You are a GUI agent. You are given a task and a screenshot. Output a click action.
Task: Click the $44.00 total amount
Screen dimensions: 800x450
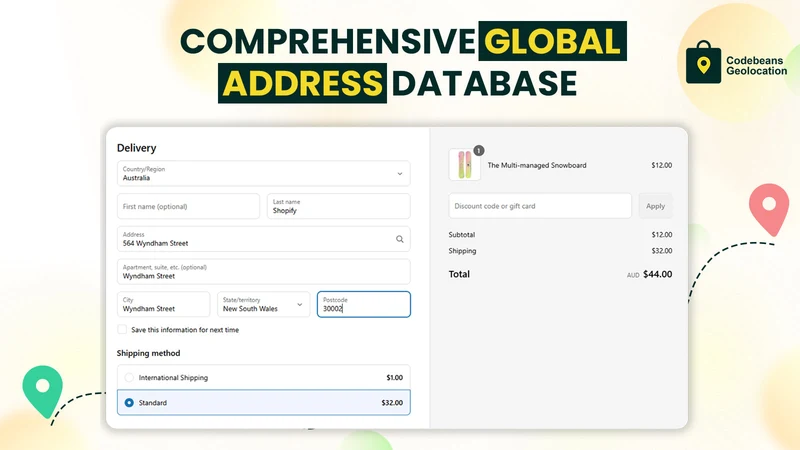tap(657, 274)
